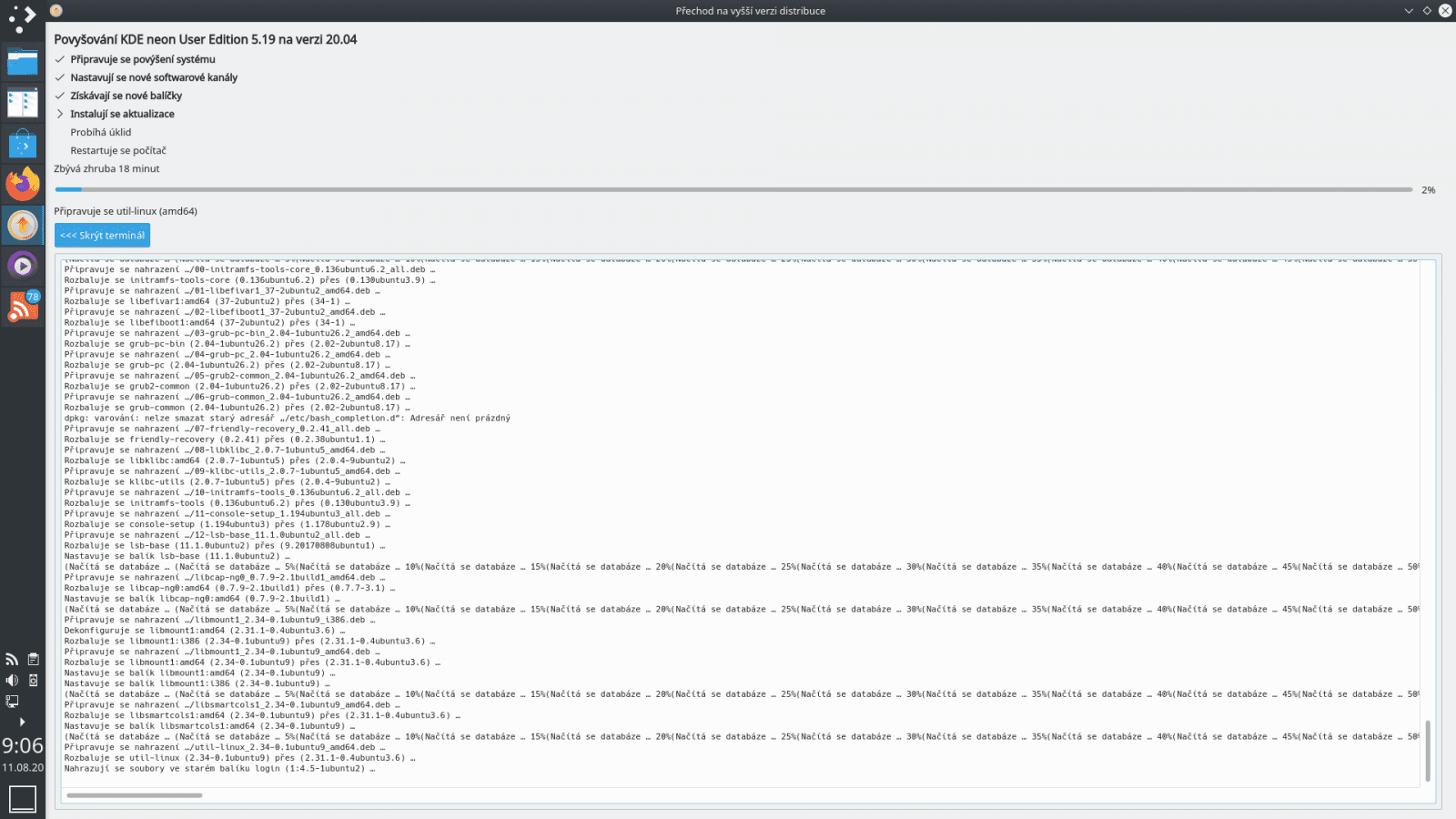
Task: Open the network connections tray icon
Action: point(12,659)
